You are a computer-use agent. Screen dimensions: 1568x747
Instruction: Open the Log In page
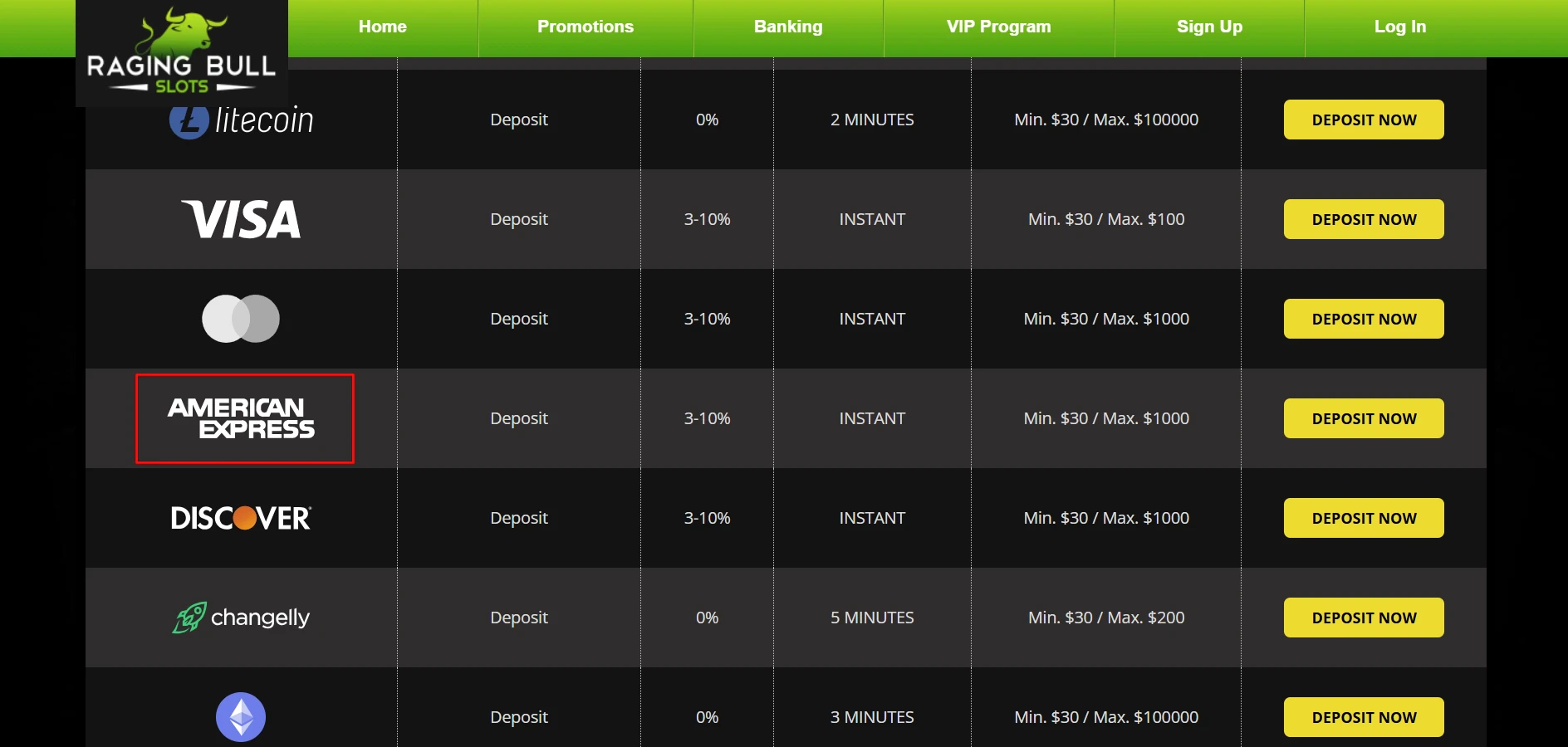(1400, 27)
